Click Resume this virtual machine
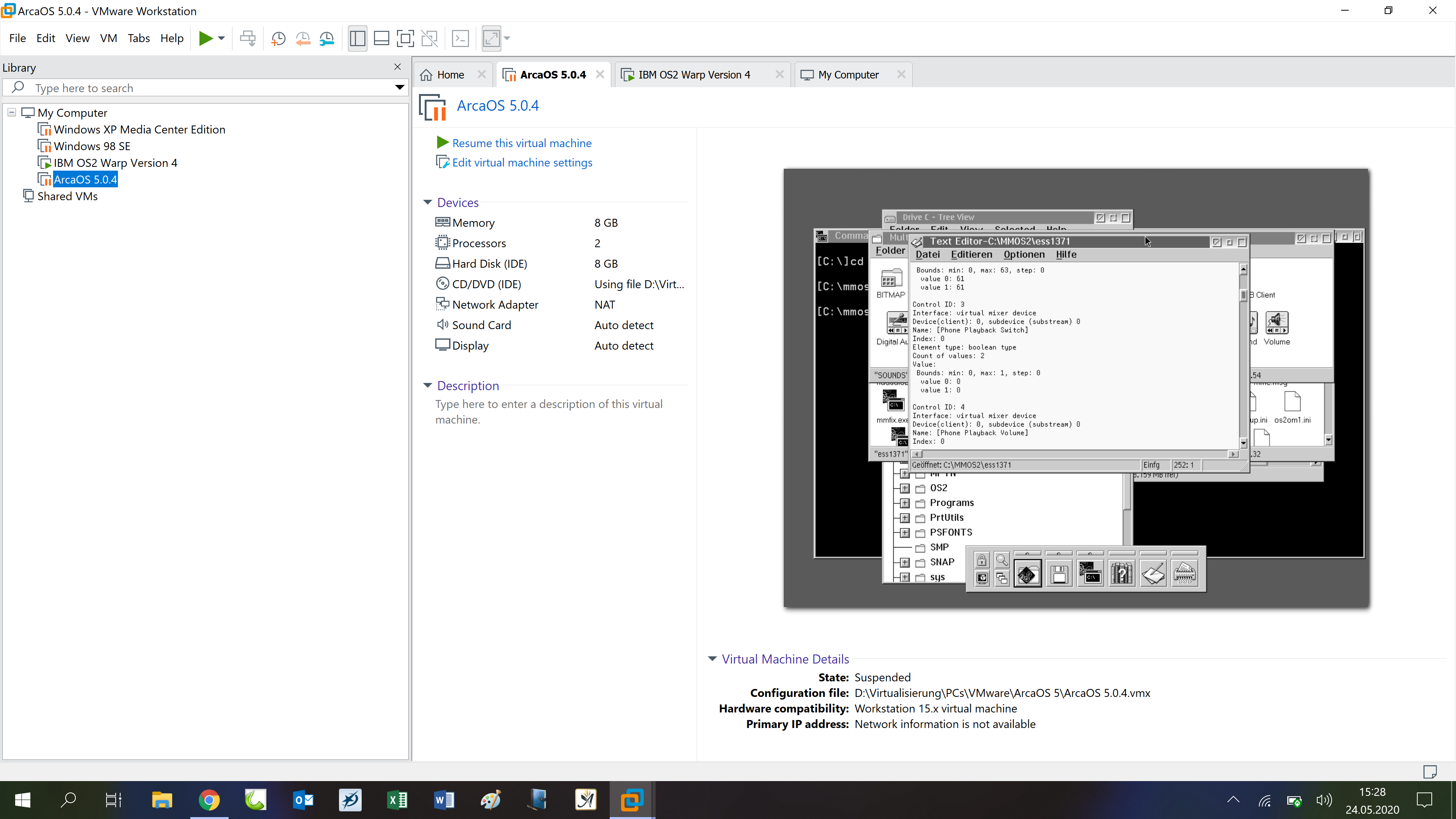Viewport: 1456px width, 819px height. point(522,143)
